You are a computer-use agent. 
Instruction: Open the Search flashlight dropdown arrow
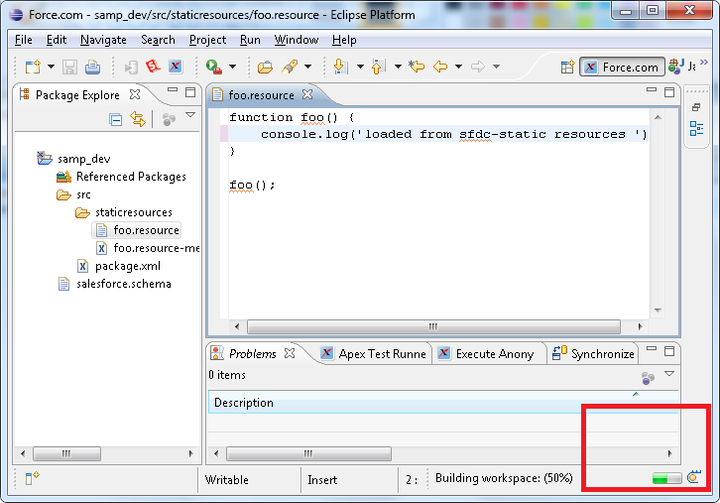coord(308,67)
